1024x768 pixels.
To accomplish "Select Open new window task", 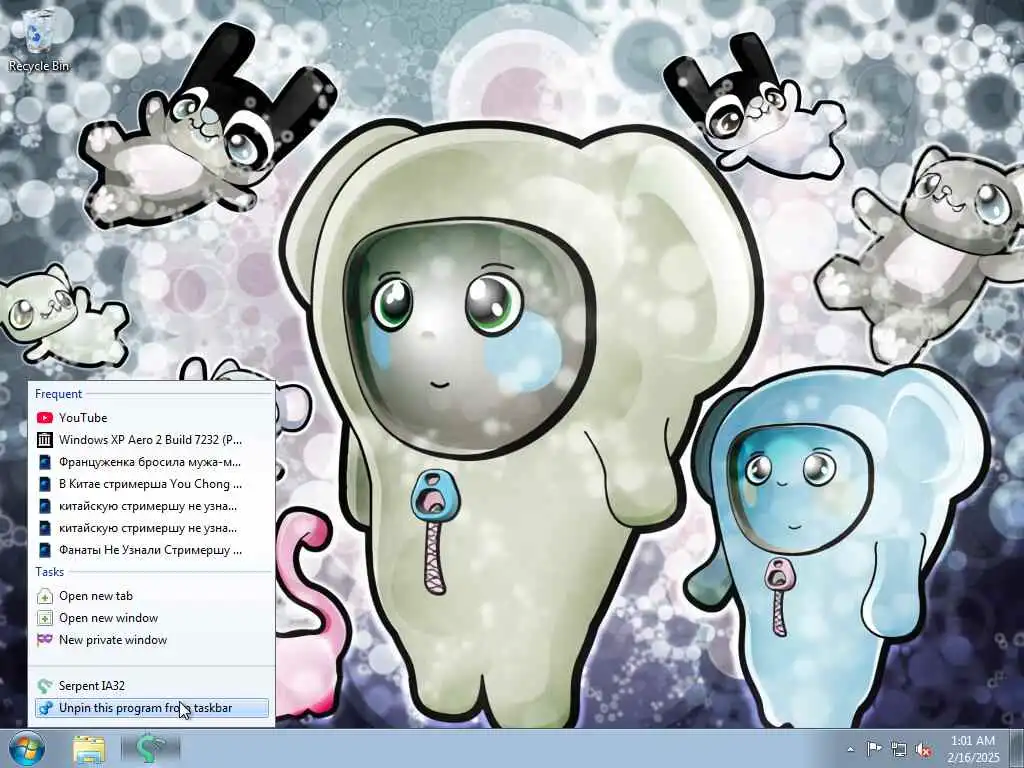I will click(152, 618).
